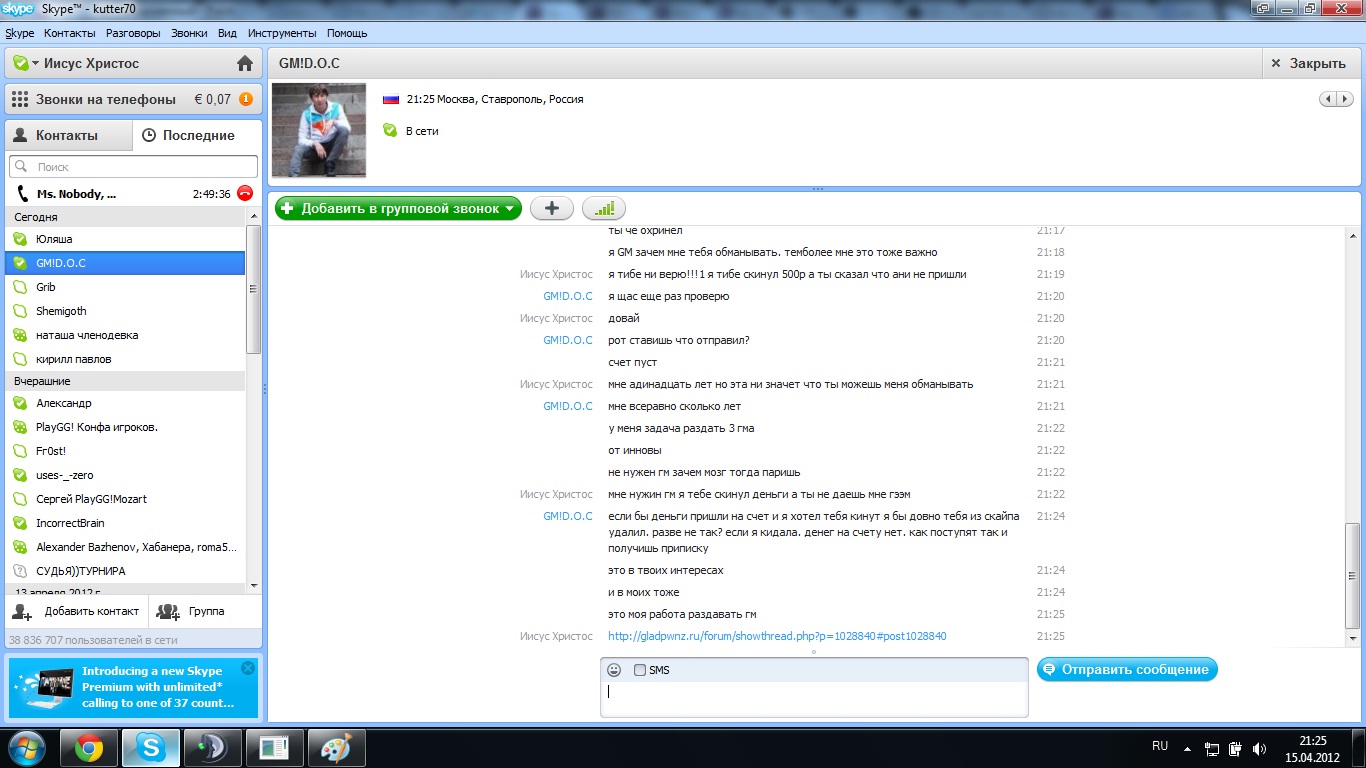Open the own status dropdown beside Иисус Христос

25,63
